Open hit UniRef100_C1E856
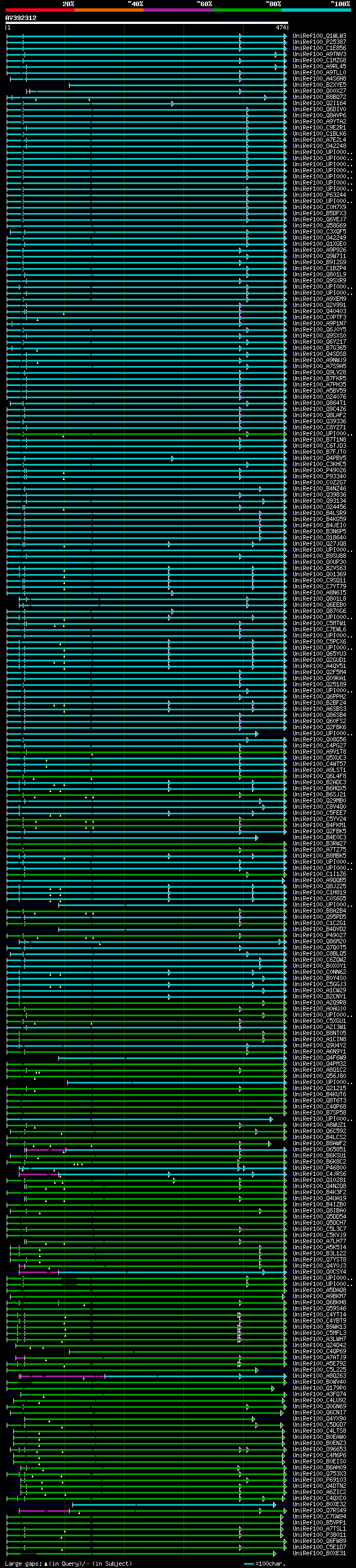The height and width of the screenshot is (1568, 356). [x=319, y=48]
